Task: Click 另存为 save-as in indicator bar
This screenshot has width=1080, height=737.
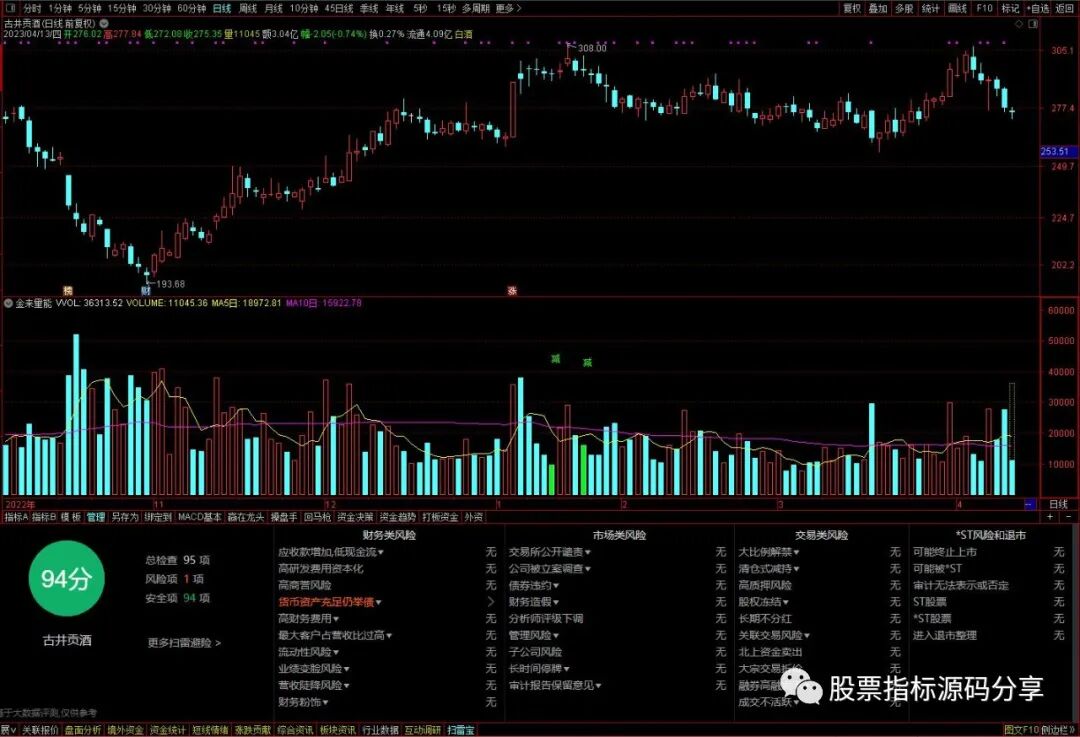Action: [x=125, y=517]
